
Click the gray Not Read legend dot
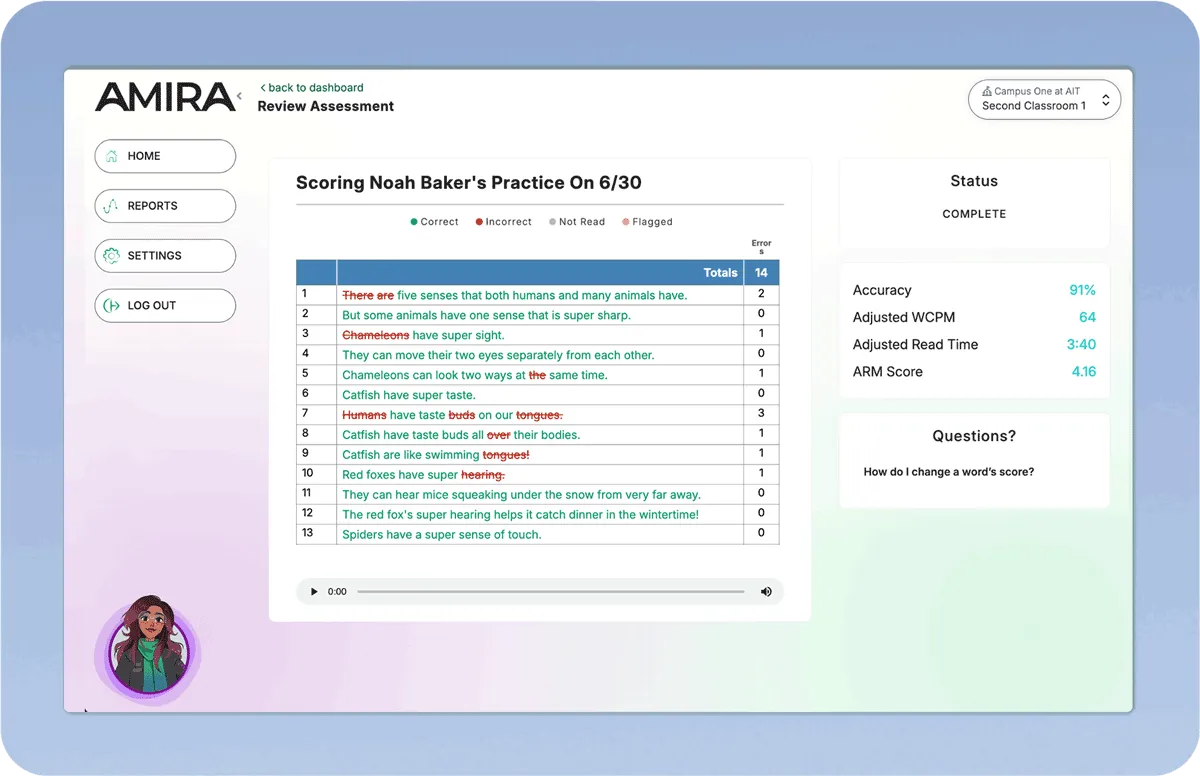pos(552,222)
